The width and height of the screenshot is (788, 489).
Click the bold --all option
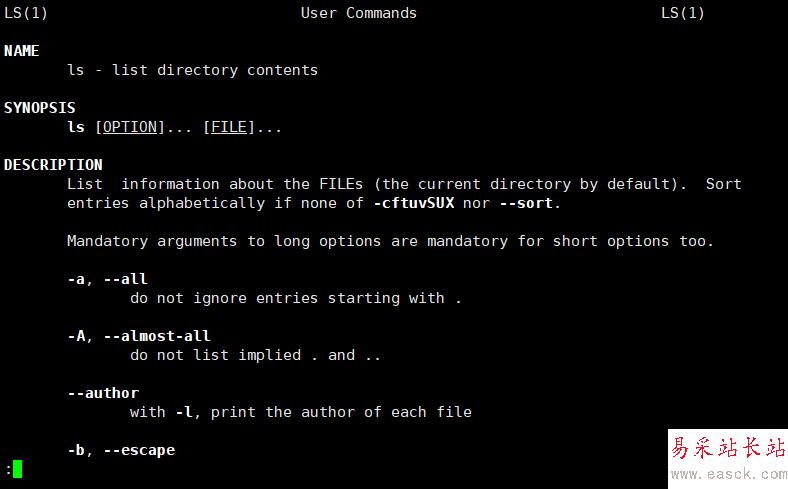click(x=125, y=279)
